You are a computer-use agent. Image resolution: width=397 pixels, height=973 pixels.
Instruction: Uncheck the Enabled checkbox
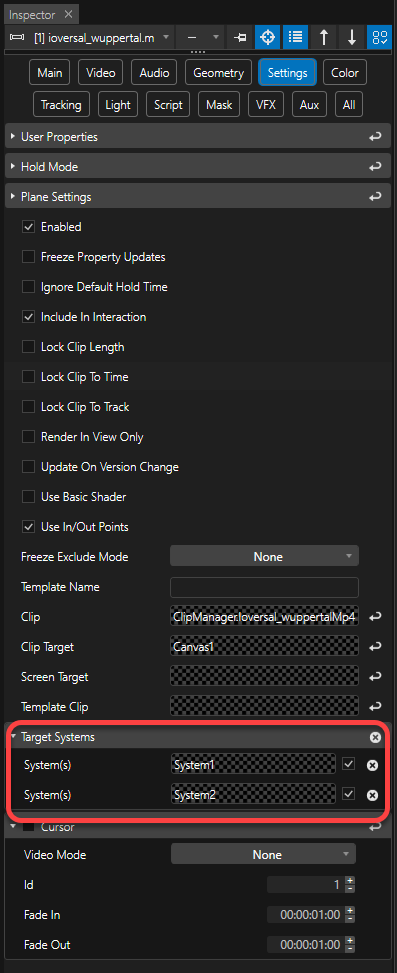click(29, 226)
